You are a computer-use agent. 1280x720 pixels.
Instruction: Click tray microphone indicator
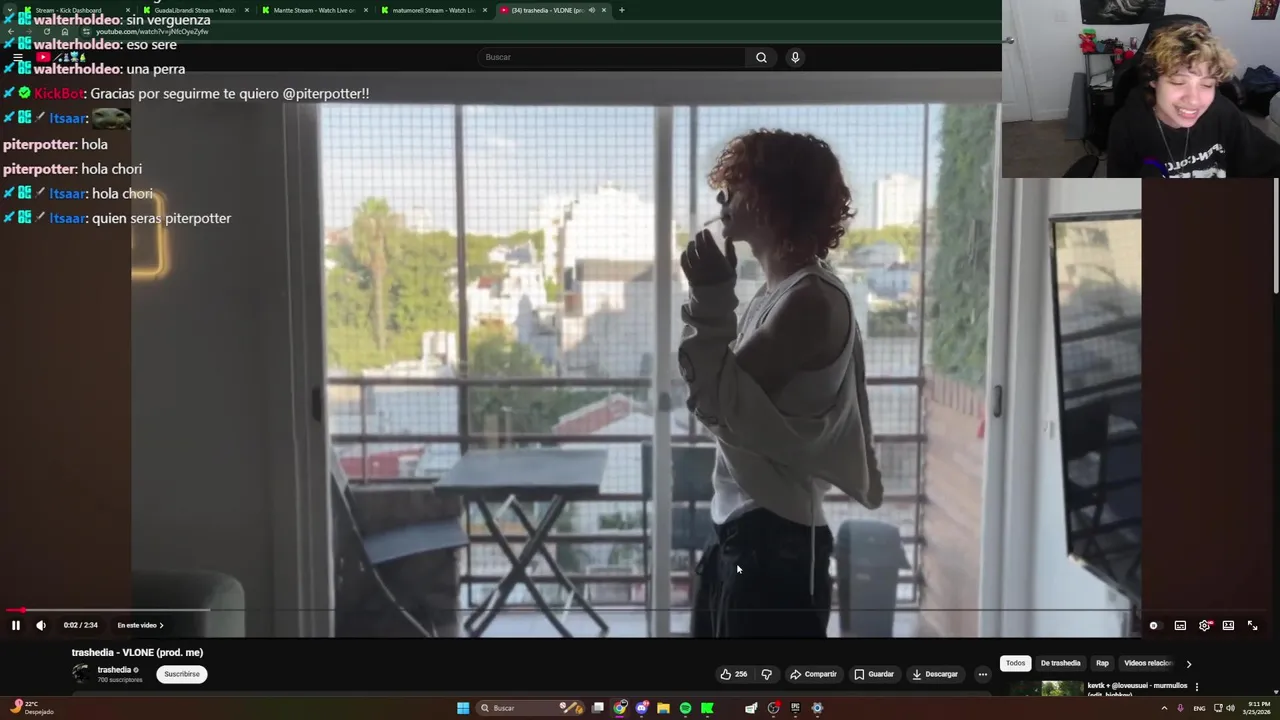click(x=1180, y=708)
